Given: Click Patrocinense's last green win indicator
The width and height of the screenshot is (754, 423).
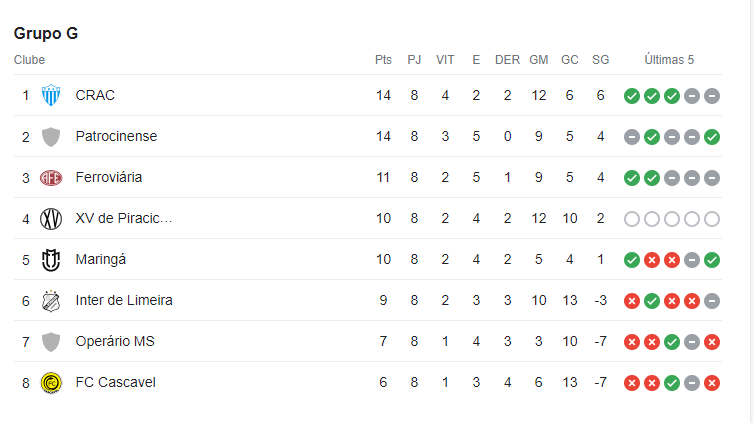Looking at the screenshot, I should pyautogui.click(x=712, y=137).
